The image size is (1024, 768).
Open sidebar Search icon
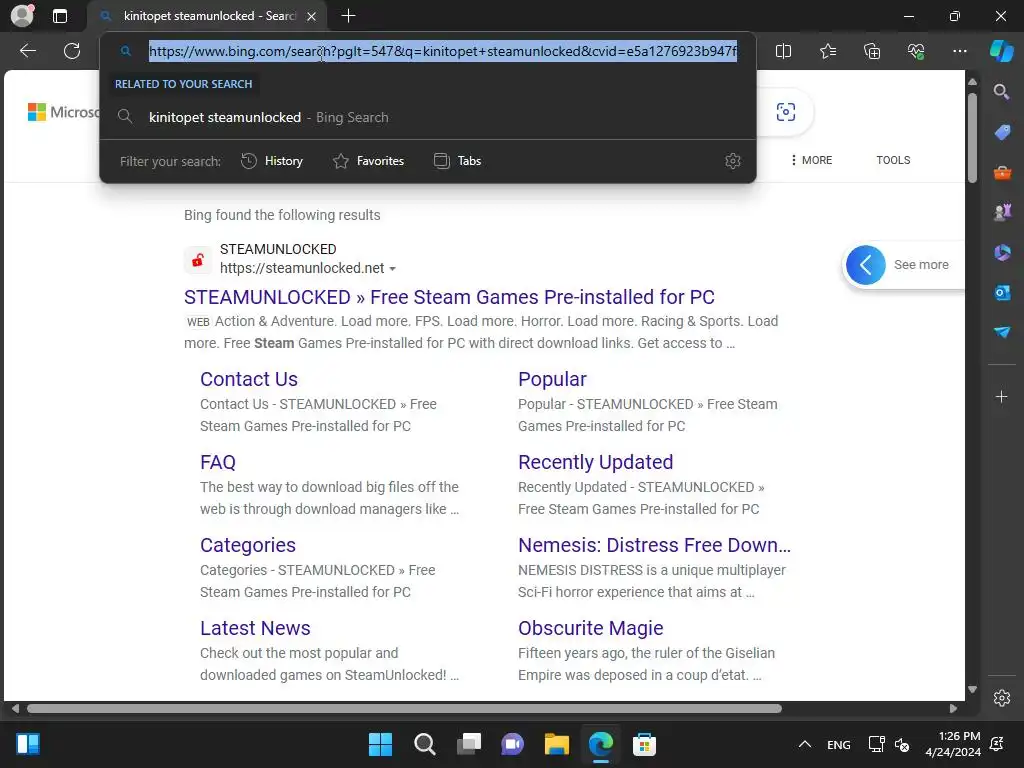pyautogui.click(x=1001, y=91)
